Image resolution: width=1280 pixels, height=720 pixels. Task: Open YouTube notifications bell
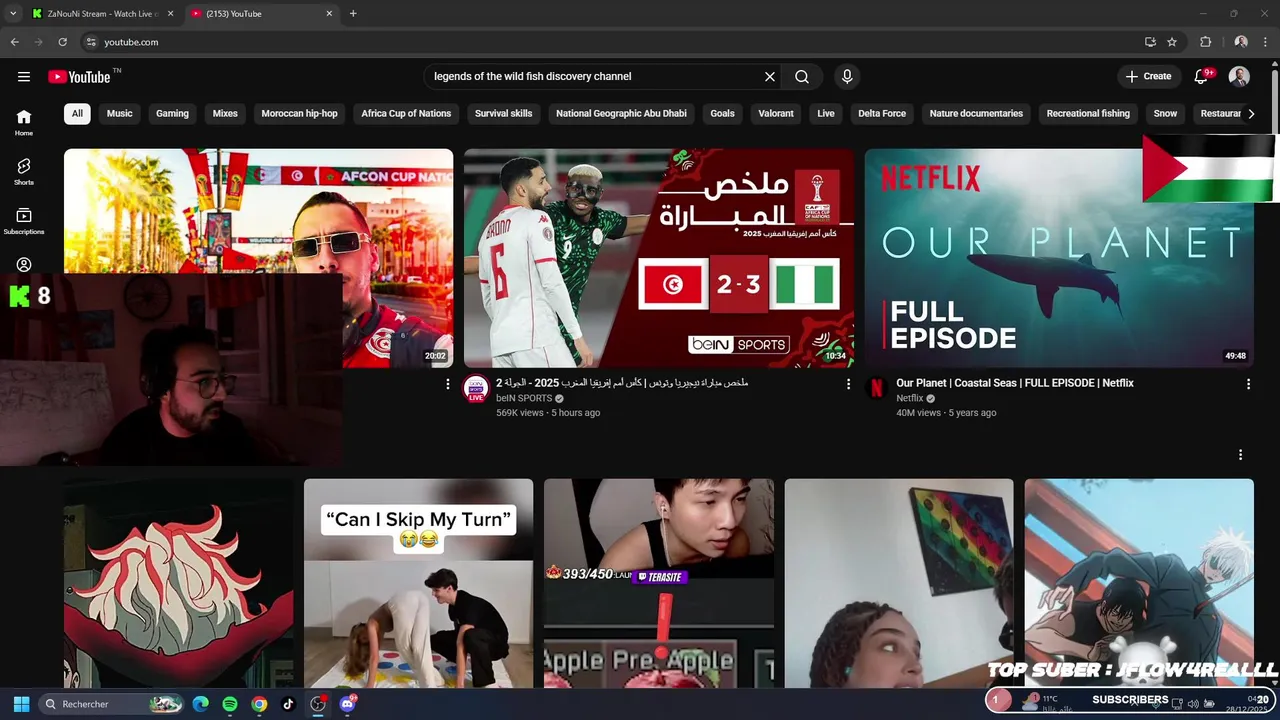click(1202, 76)
